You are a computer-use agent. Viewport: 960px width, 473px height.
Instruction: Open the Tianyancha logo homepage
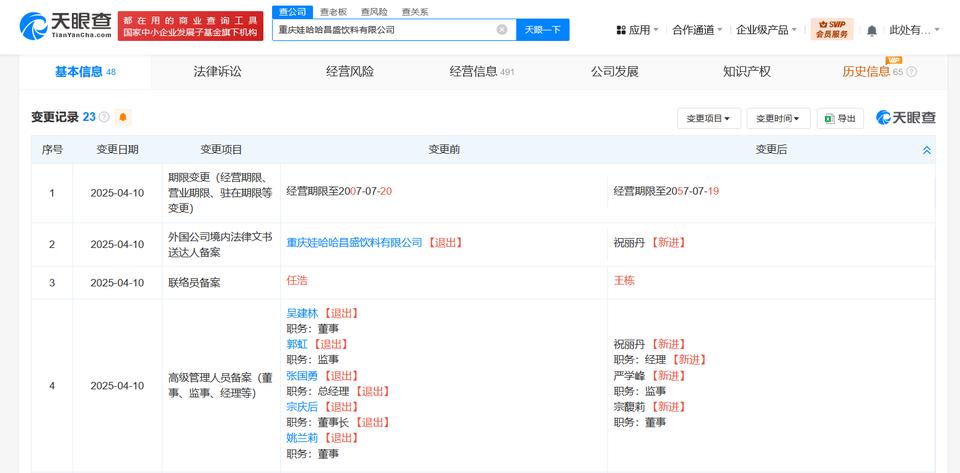coord(66,26)
